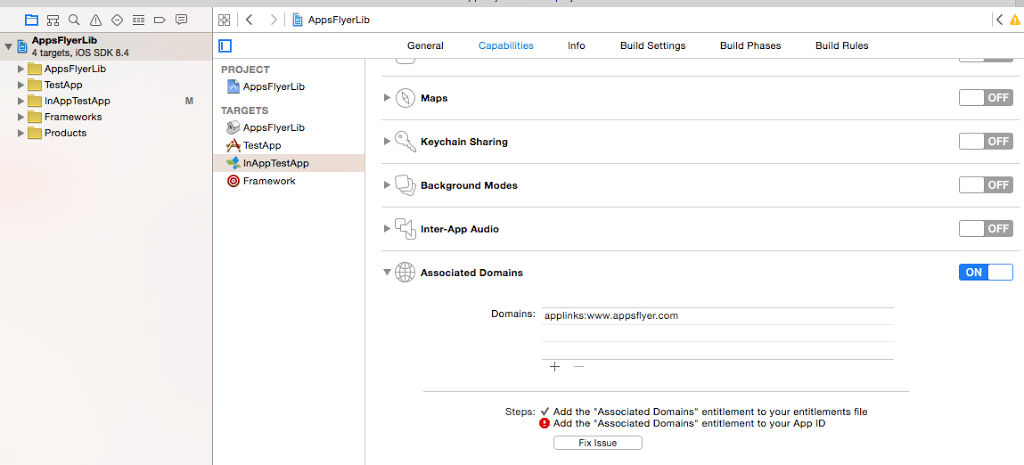
Task: Click the related items grid icon
Action: (x=224, y=20)
